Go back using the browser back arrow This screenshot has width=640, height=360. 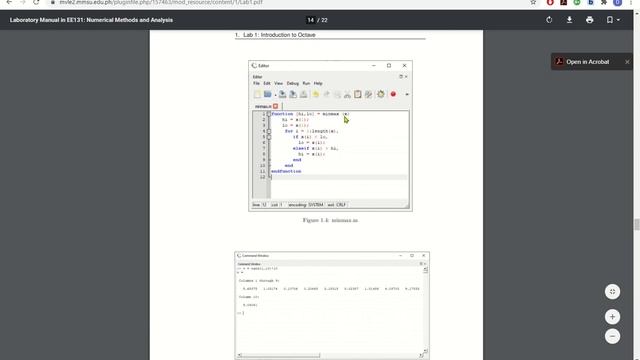pos(9,2)
